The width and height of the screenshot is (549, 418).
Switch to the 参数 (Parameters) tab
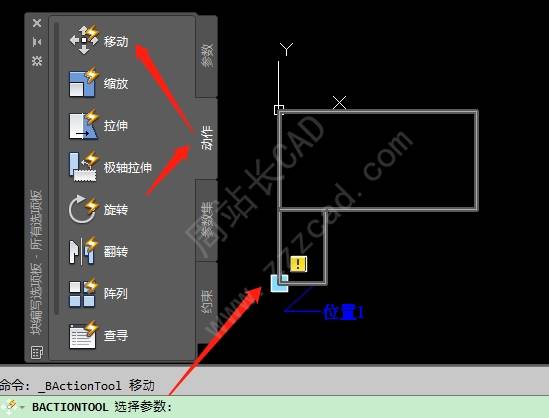[207, 56]
